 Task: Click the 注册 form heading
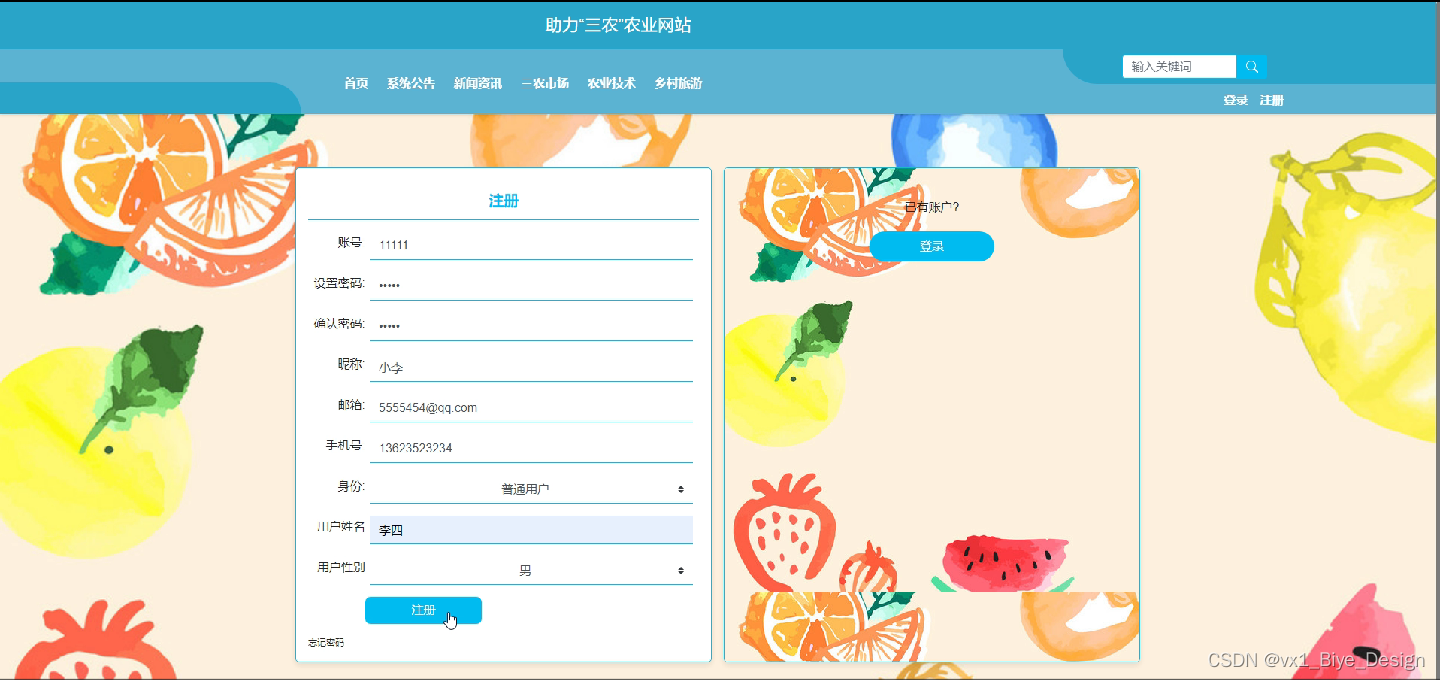click(504, 201)
